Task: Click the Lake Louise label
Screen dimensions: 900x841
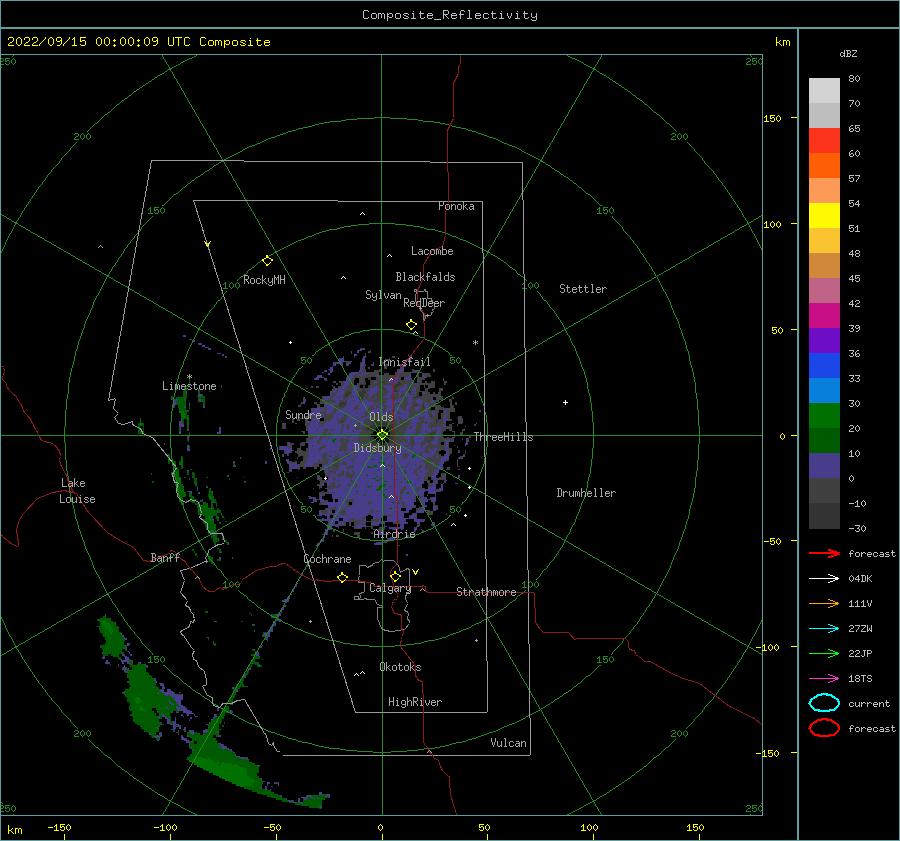Action: click(77, 491)
